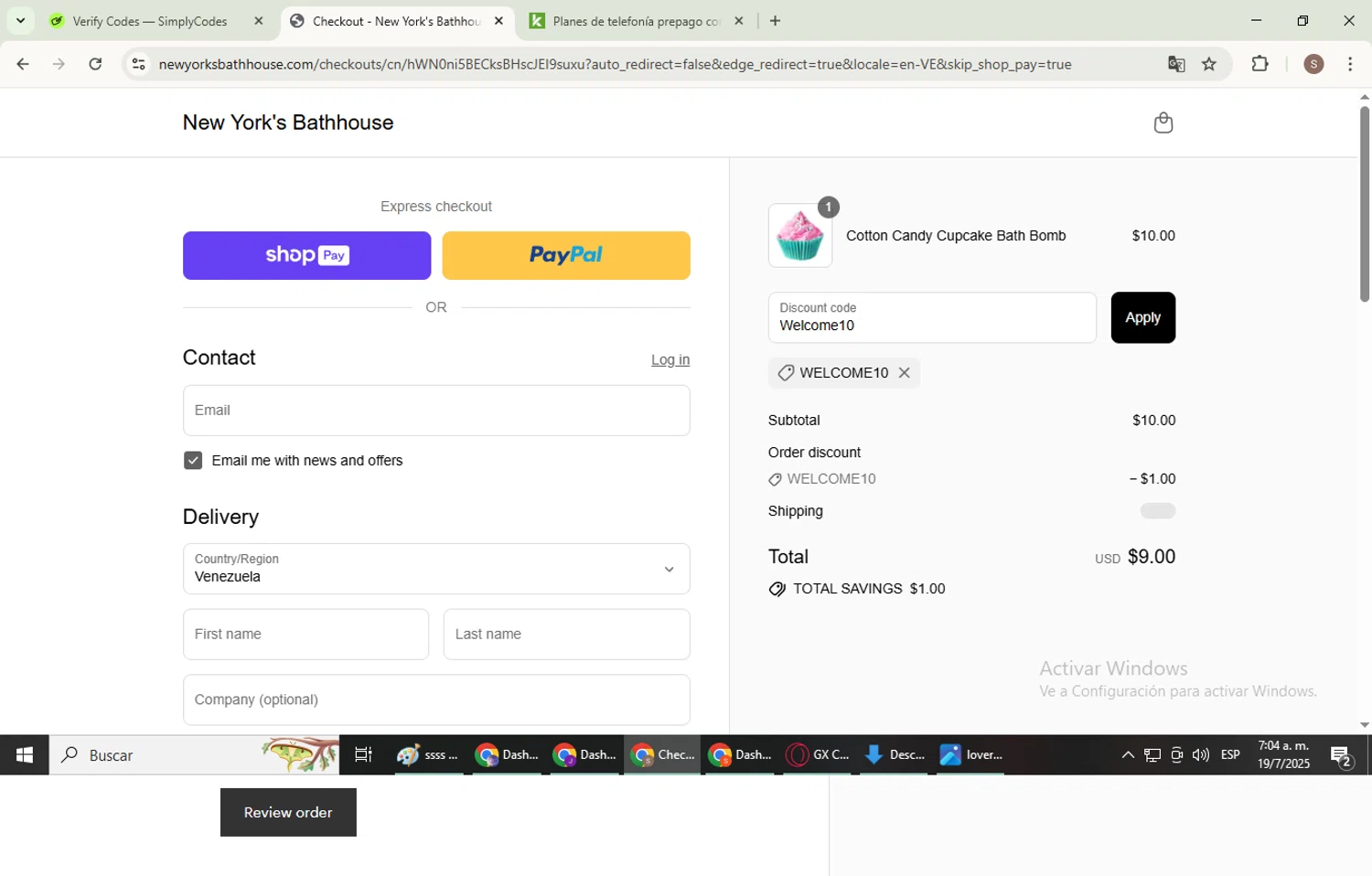
Task: Open the shopping bag cart icon
Action: point(1163,123)
